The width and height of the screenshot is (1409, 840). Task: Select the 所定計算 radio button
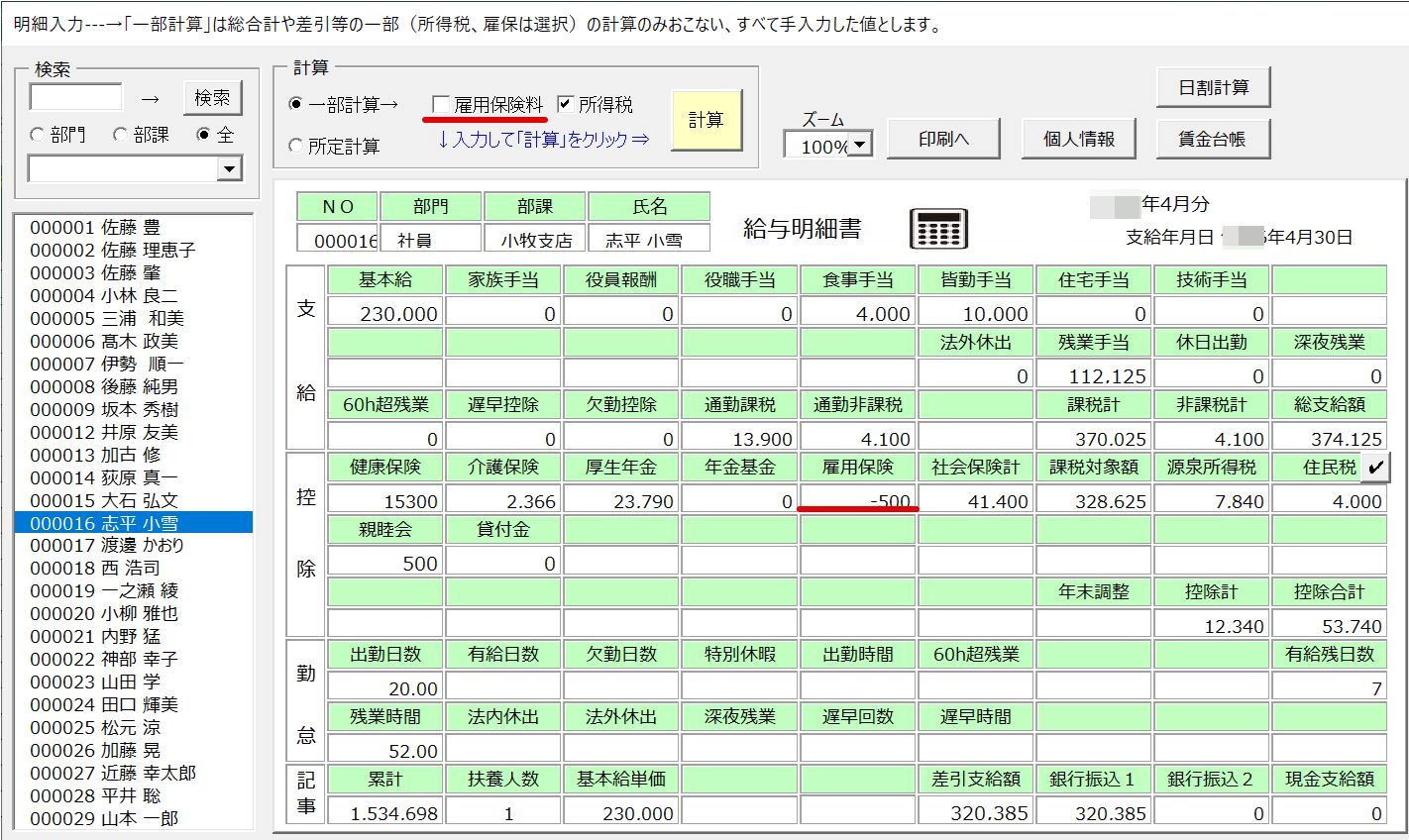point(295,147)
